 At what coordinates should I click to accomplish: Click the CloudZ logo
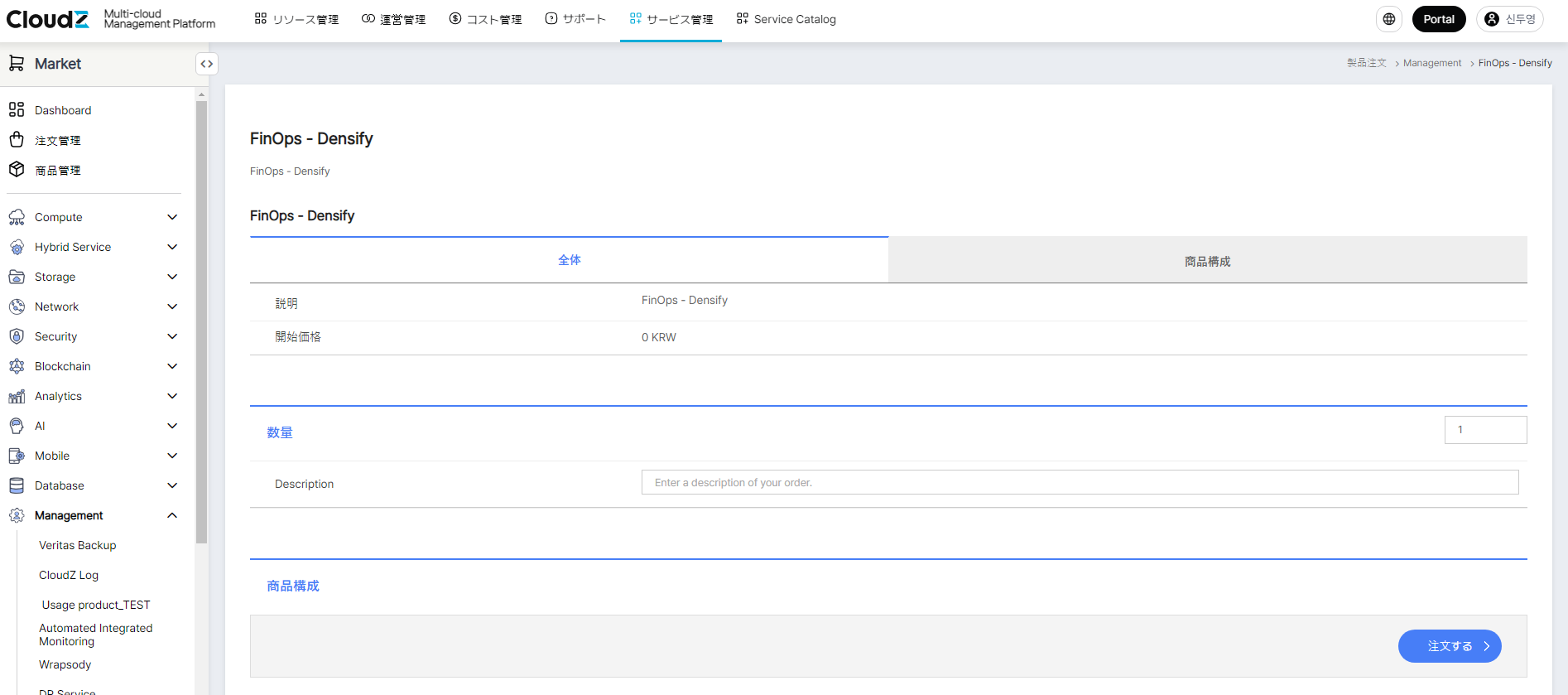pyautogui.click(x=47, y=19)
